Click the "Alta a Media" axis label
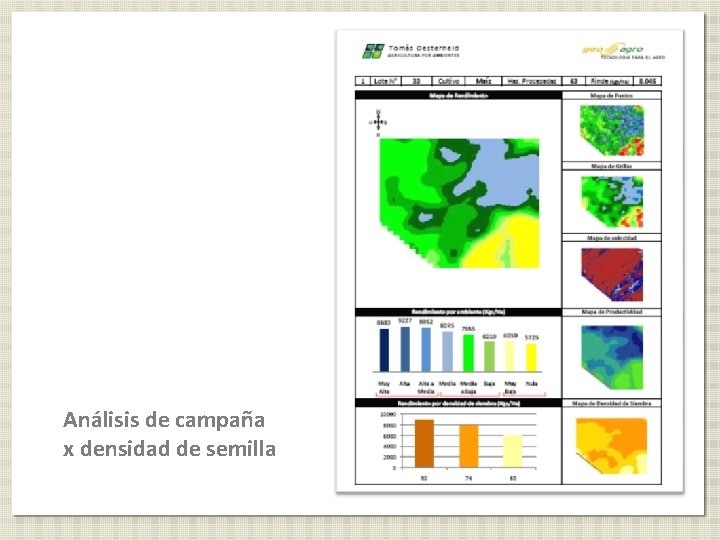 (426, 388)
